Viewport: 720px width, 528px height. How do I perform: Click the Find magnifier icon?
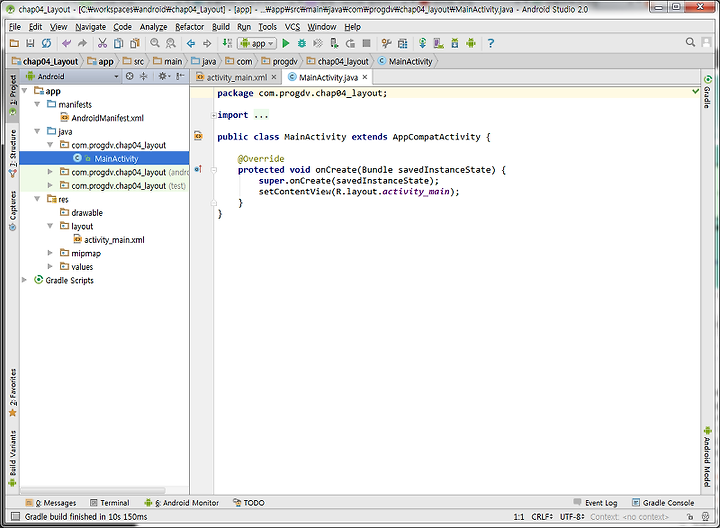(x=155, y=43)
